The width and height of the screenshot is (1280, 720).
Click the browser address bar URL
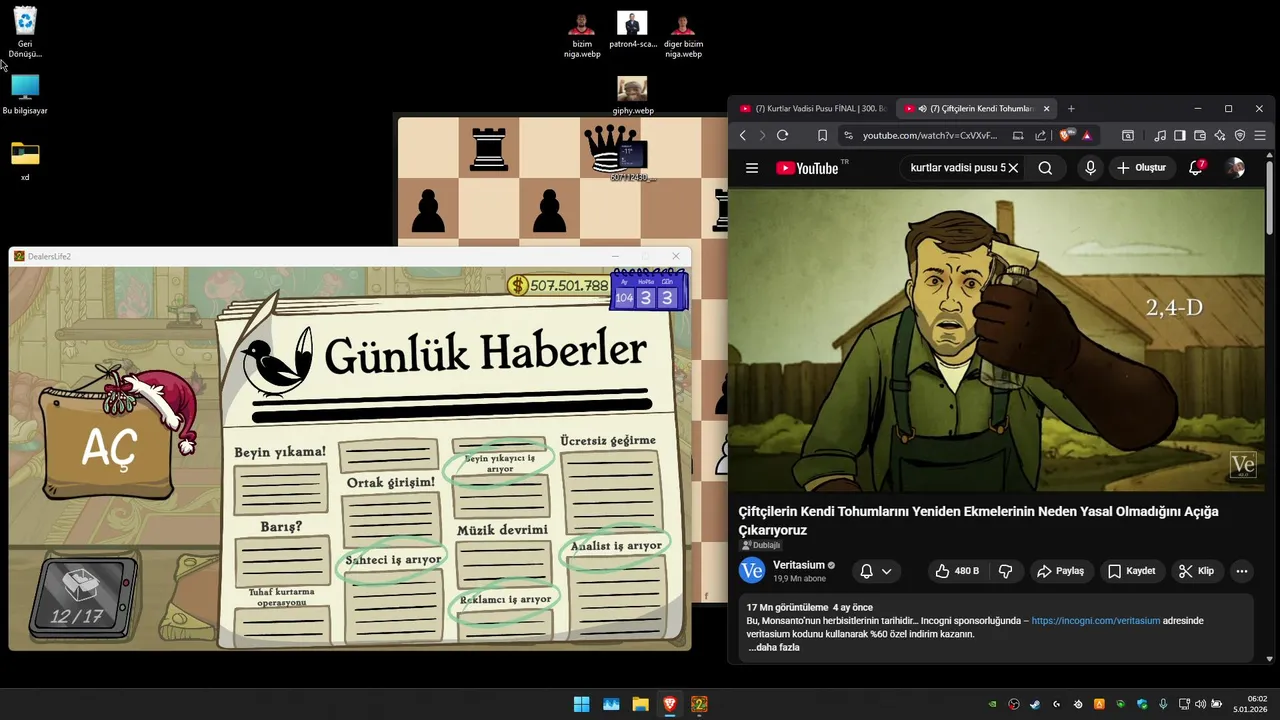[930, 135]
